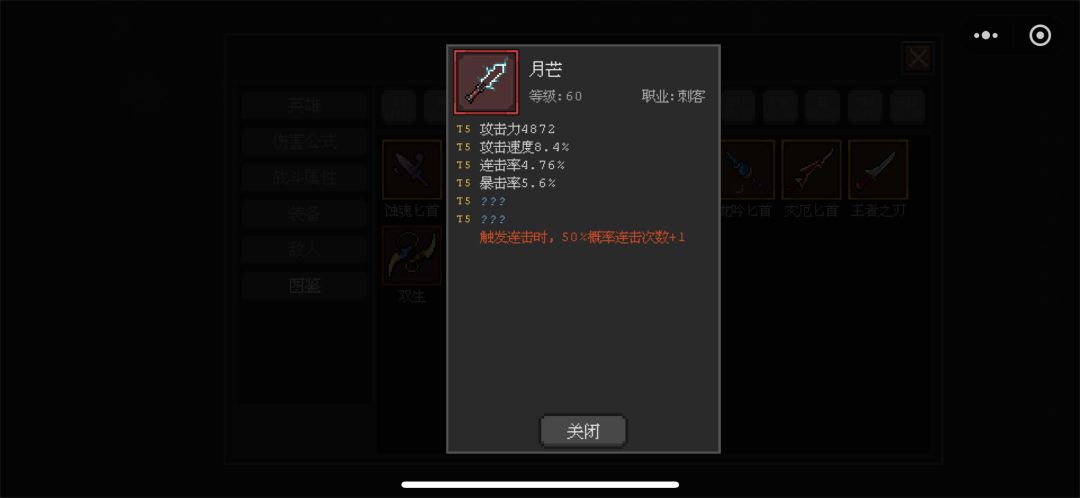Switch to the 战斗属性 sidebar tab
Viewport: 1080px width, 498px height.
click(x=304, y=177)
